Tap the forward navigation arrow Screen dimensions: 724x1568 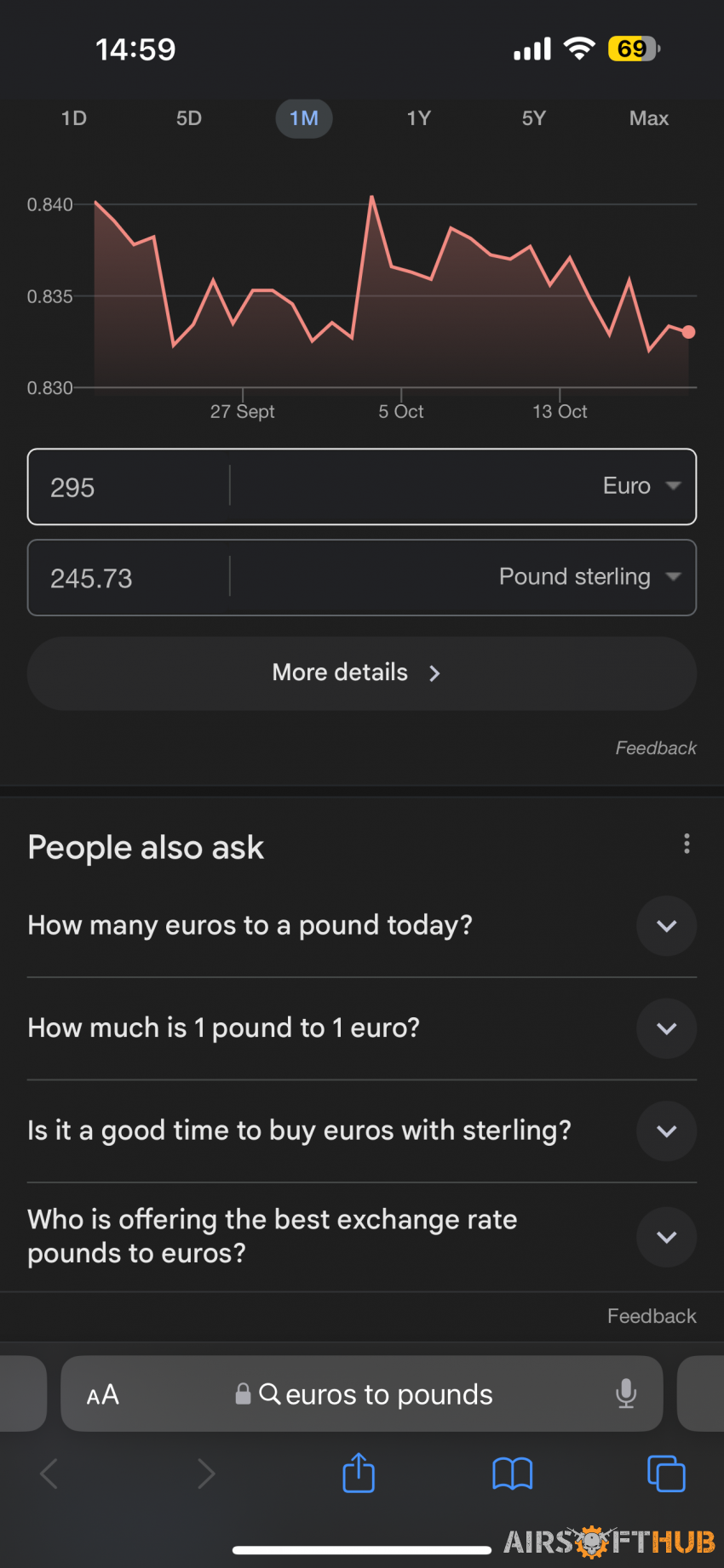tap(206, 1474)
